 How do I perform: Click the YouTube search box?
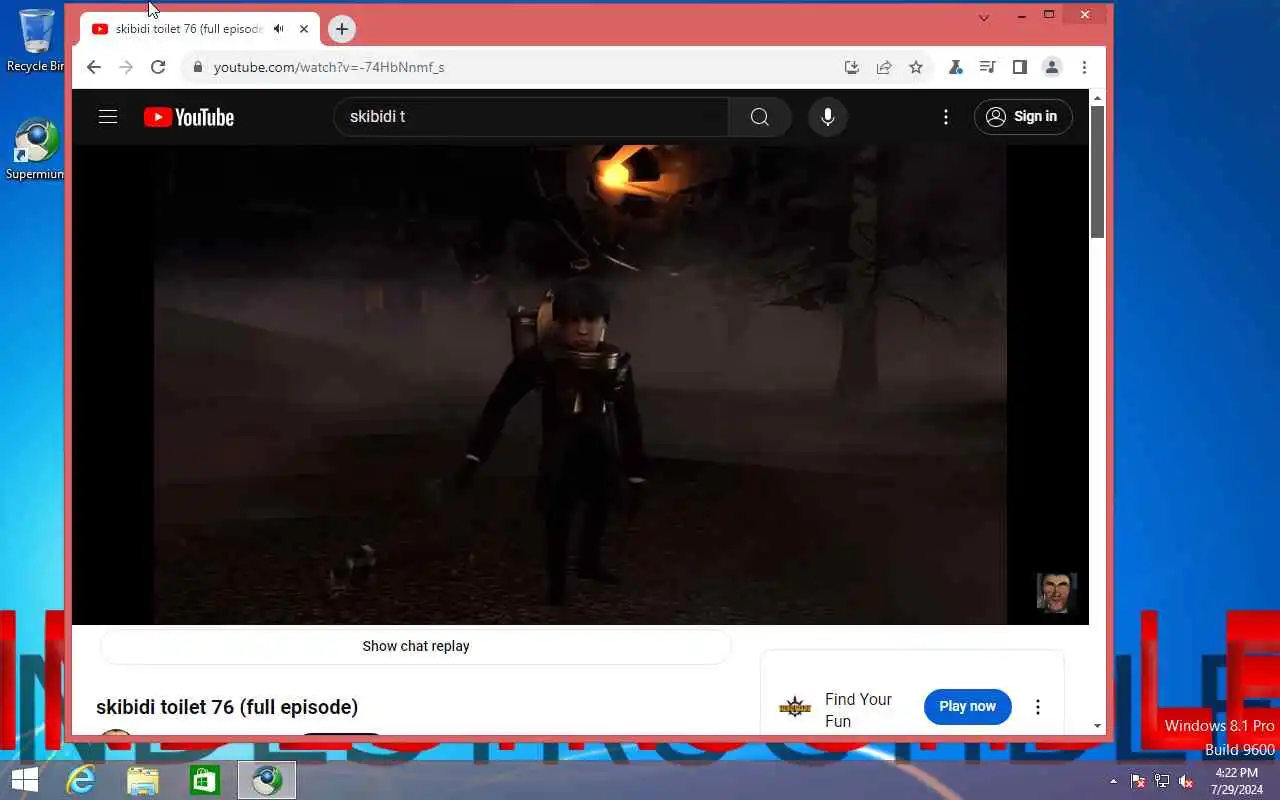click(x=530, y=117)
